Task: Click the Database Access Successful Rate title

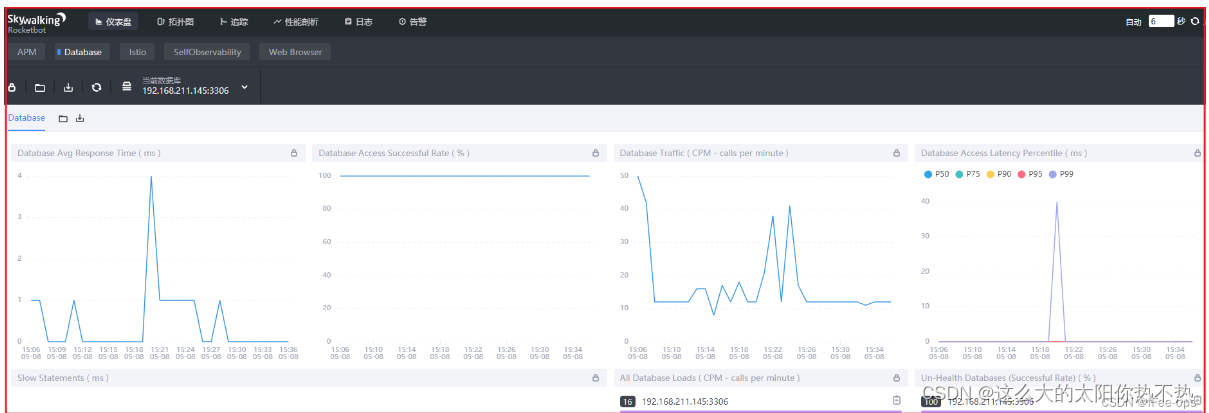Action: pyautogui.click(x=394, y=153)
